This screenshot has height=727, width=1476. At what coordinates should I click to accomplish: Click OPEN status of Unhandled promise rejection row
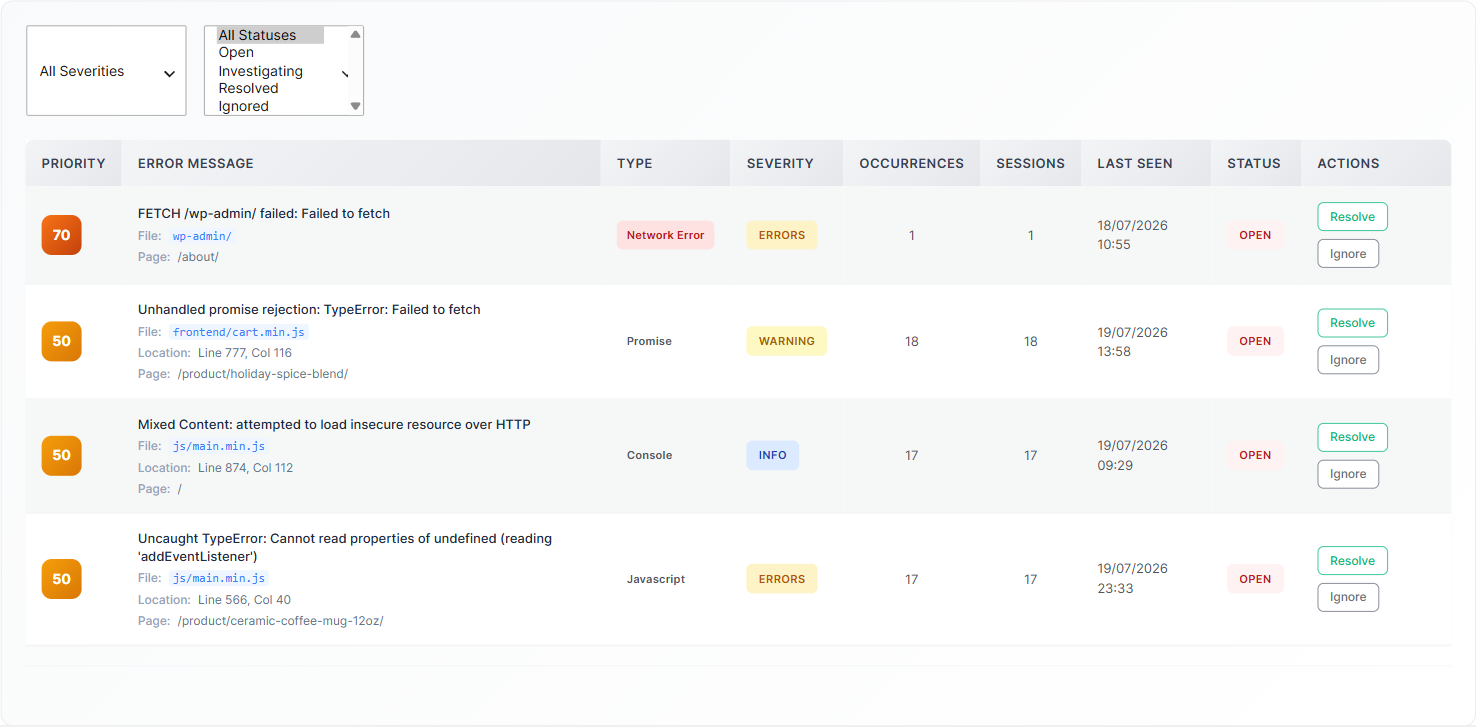[x=1255, y=341]
